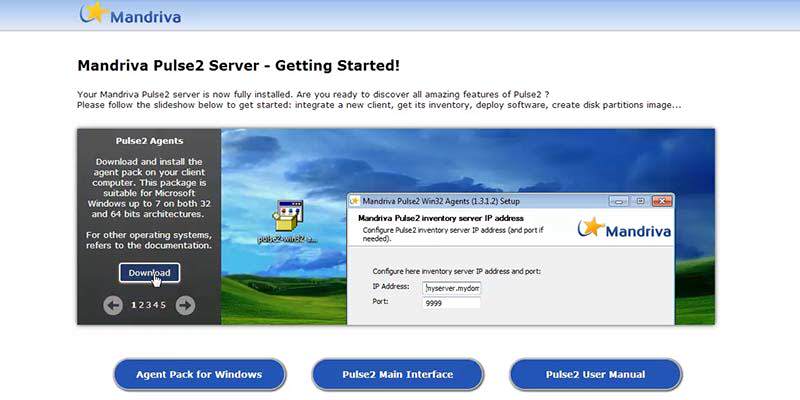This screenshot has height=400, width=800.
Task: Click the 'Mandriva Pulse2 Server - Getting Started!' heading
Action: coord(239,66)
